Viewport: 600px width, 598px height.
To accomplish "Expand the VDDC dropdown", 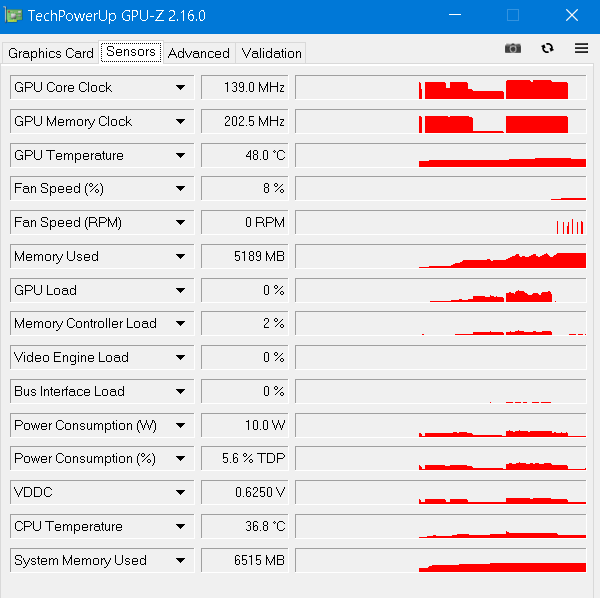I will point(180,492).
